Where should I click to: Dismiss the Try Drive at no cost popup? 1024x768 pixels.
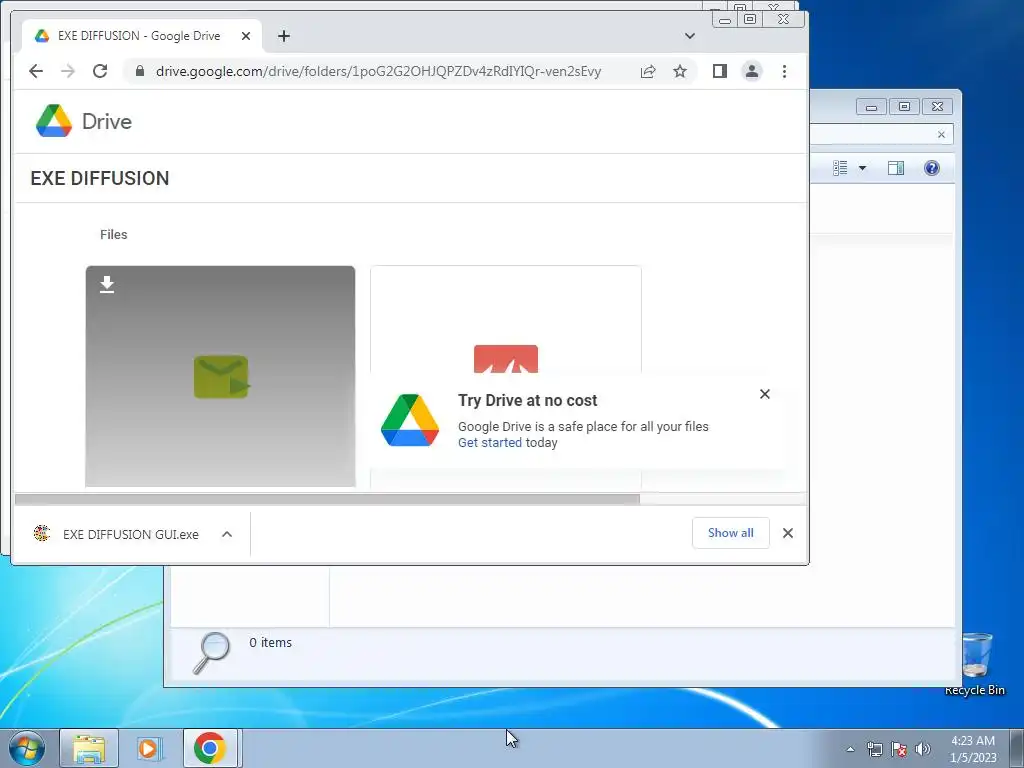click(765, 394)
